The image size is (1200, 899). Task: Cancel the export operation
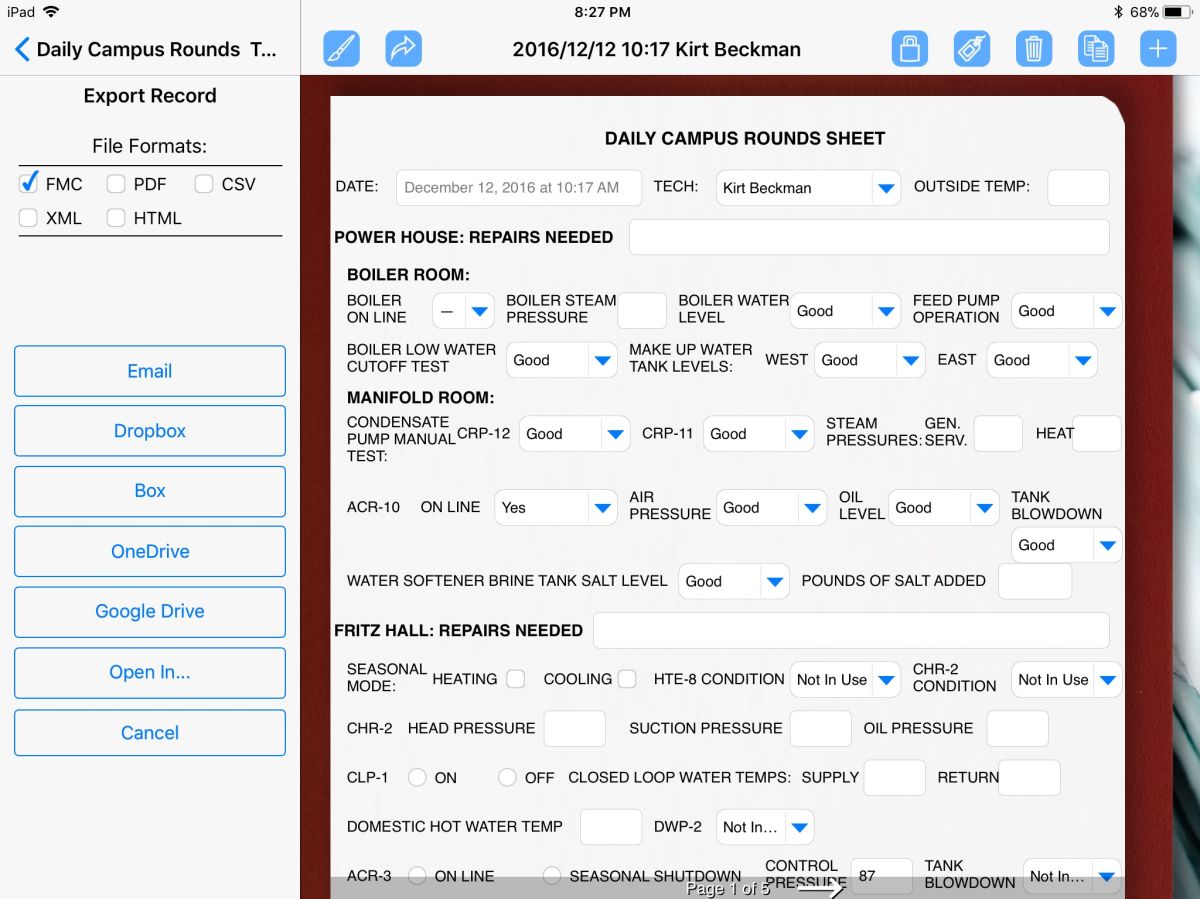coord(149,732)
